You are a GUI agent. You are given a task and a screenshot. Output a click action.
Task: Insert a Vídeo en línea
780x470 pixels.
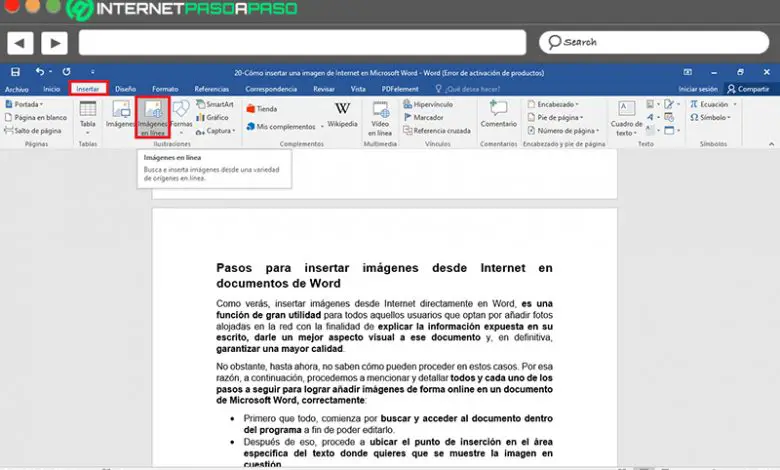pos(380,118)
